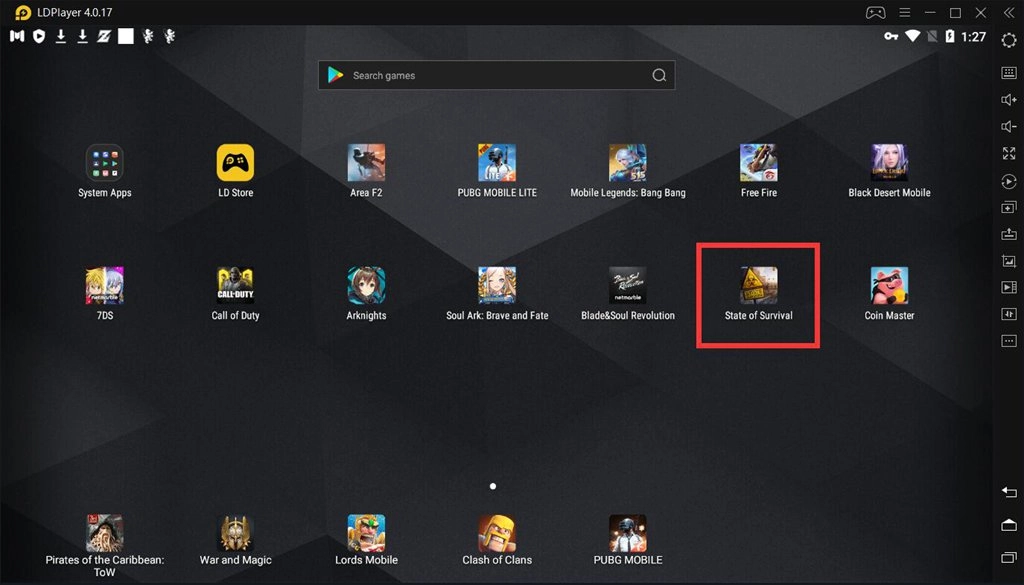Click the home screen page indicator dot
The width and height of the screenshot is (1024, 585).
pos(493,486)
